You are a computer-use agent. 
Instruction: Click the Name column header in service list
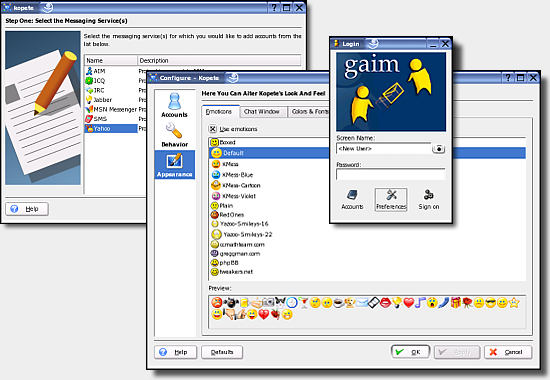click(111, 60)
